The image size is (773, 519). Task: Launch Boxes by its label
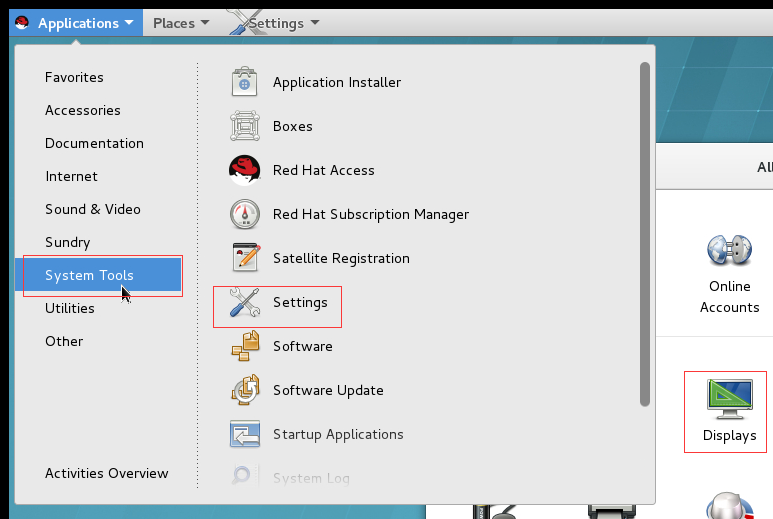click(x=292, y=126)
